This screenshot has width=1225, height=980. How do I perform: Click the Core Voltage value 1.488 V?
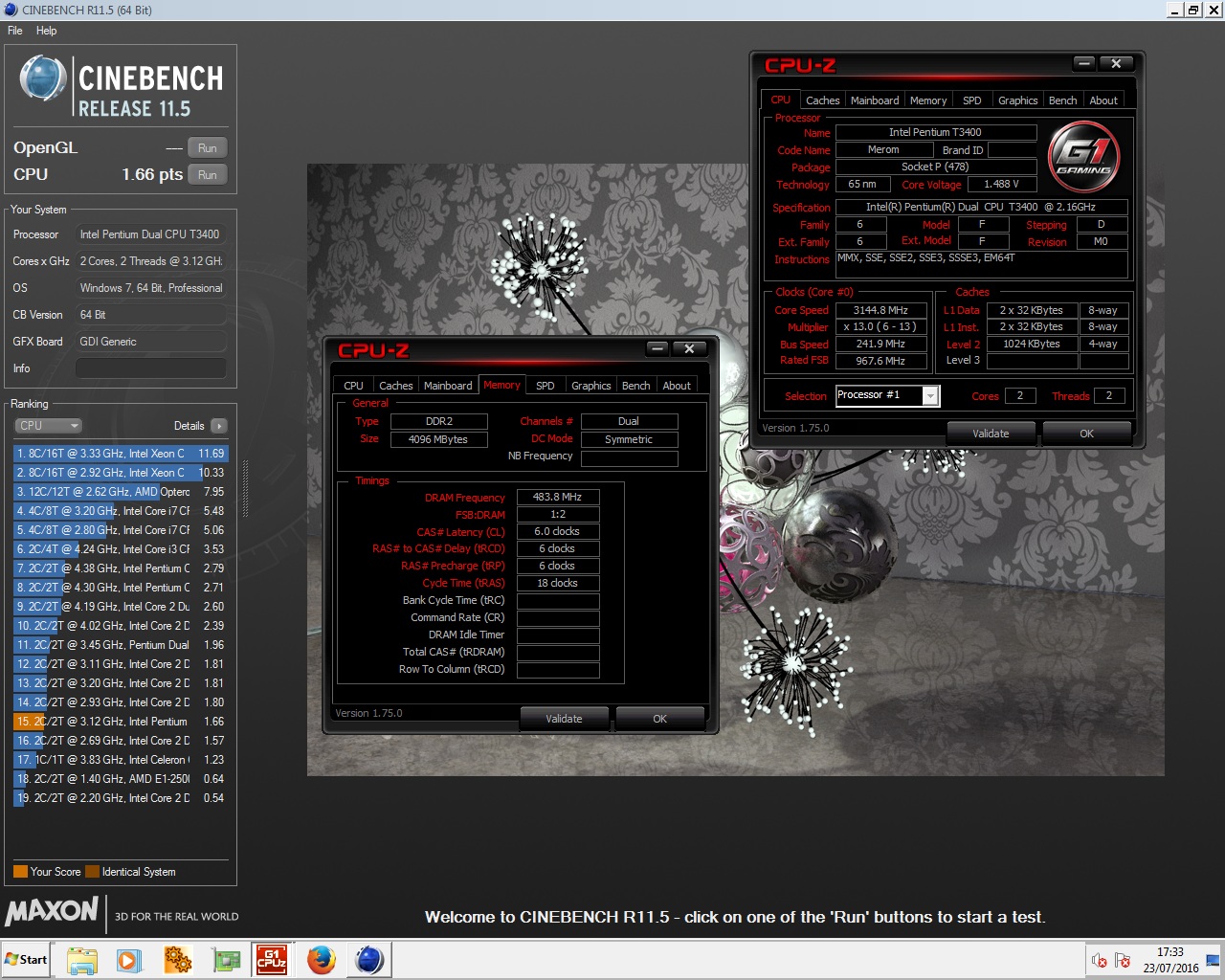pyautogui.click(x=1001, y=185)
